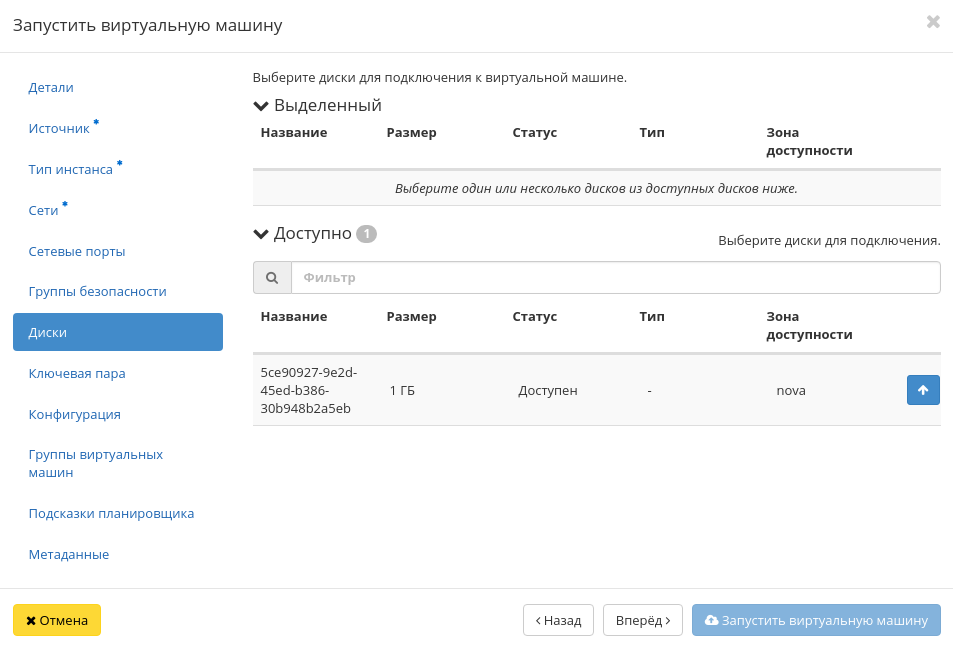Click the Назад button
The image size is (953, 648).
pos(558,620)
